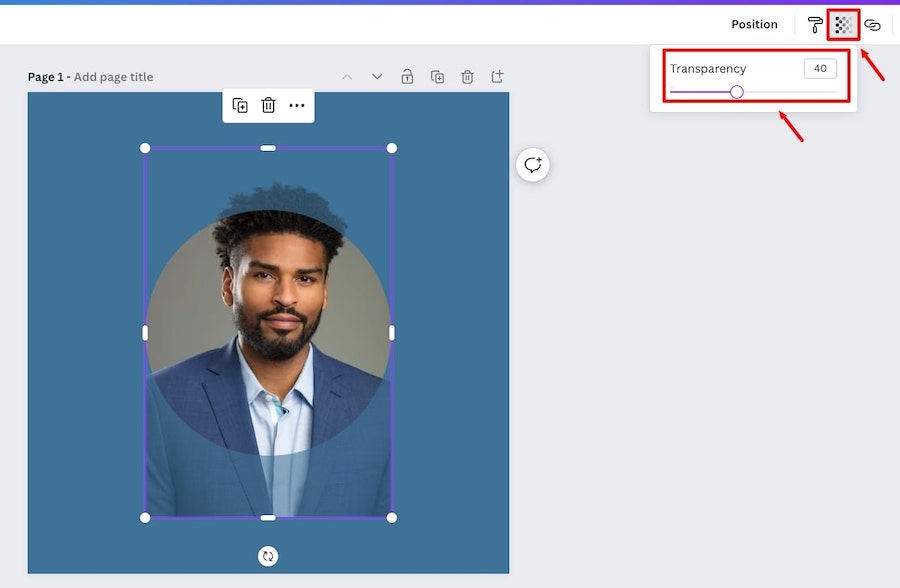Click the top-left corner resize handle
The image size is (900, 588).
145,148
